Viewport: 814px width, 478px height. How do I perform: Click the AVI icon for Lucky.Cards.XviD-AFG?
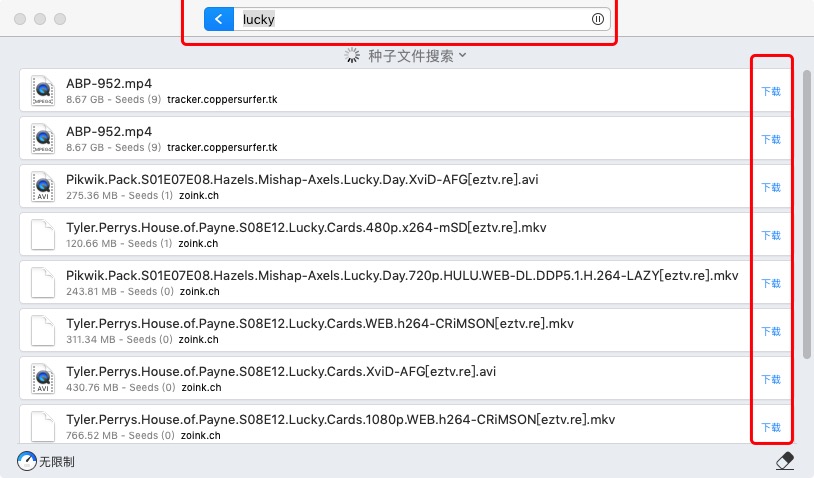(43, 378)
